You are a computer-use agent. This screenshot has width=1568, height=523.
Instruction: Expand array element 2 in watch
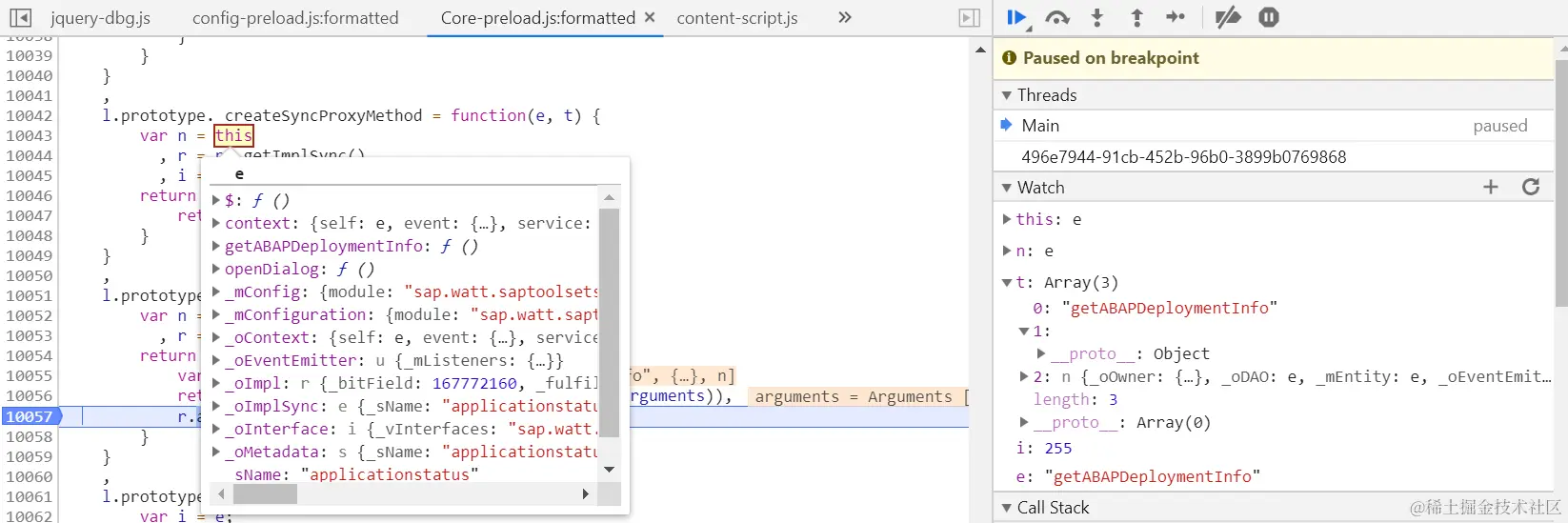point(1024,376)
